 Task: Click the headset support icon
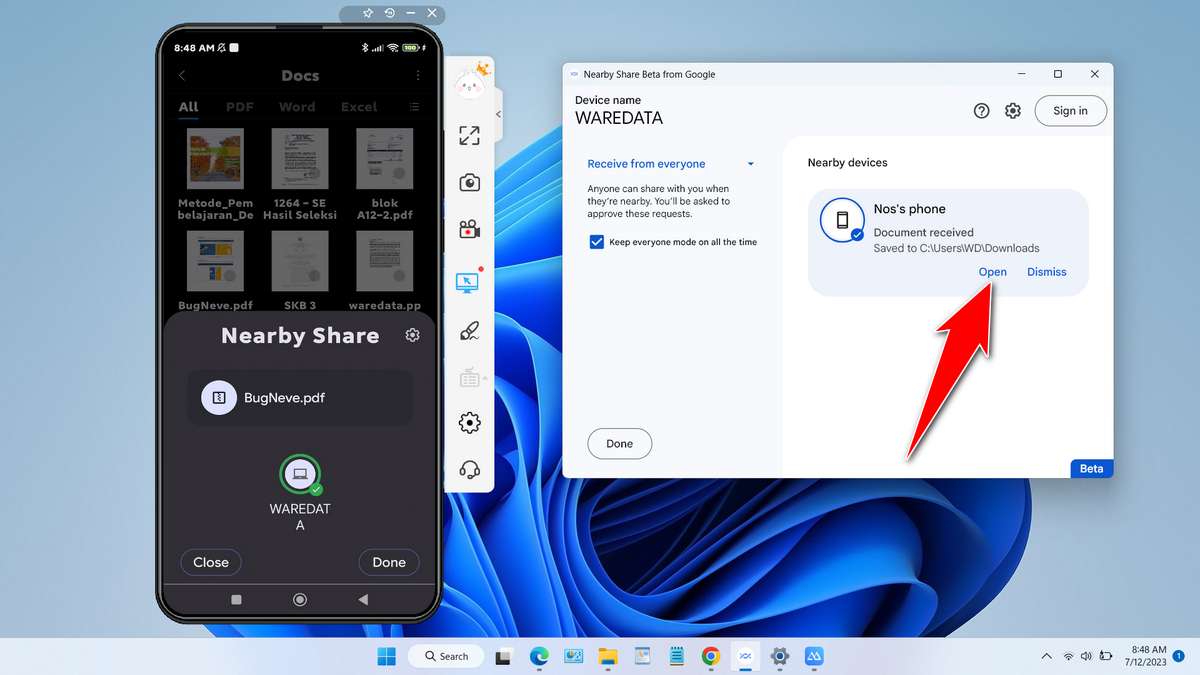coord(469,469)
